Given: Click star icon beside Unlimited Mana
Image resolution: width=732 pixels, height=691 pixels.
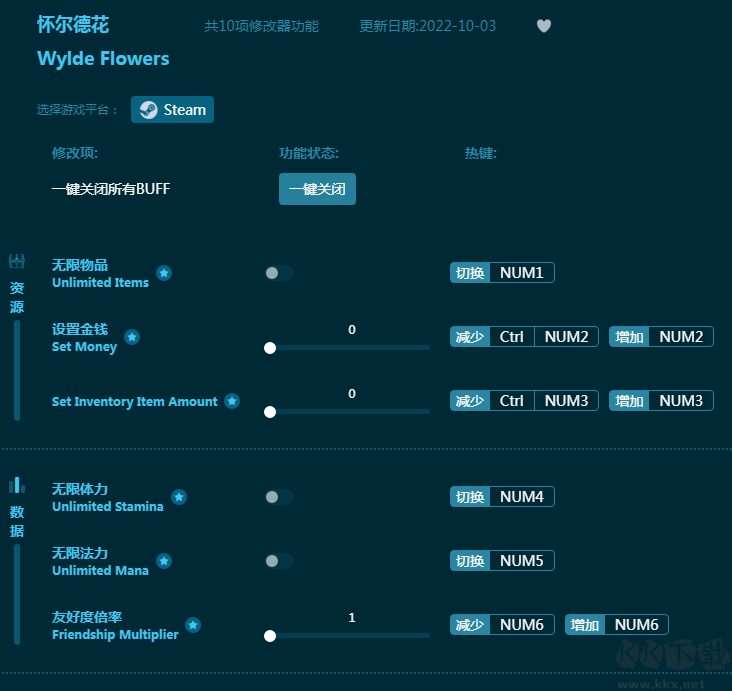Looking at the screenshot, I should tap(164, 561).
